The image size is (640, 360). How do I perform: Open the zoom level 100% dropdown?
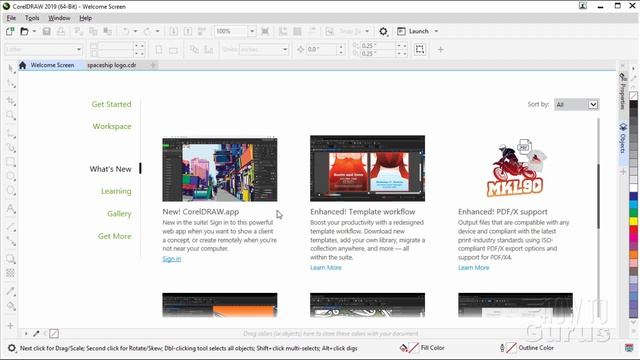[x=252, y=31]
